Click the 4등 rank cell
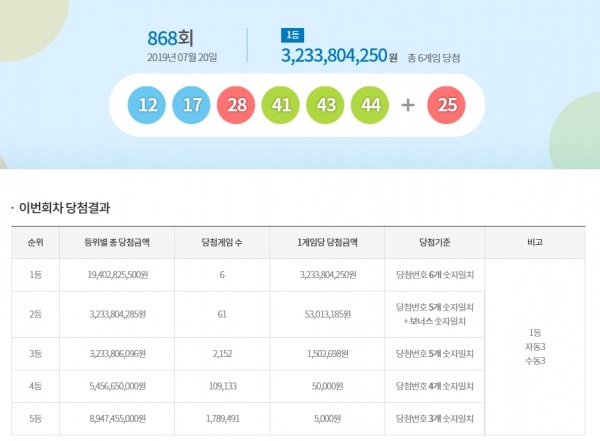 (36, 386)
